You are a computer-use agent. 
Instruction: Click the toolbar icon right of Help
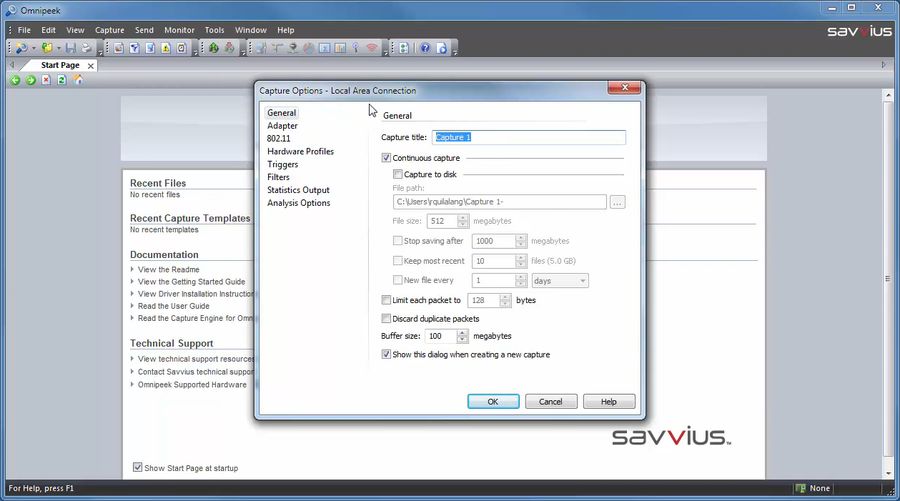click(441, 48)
